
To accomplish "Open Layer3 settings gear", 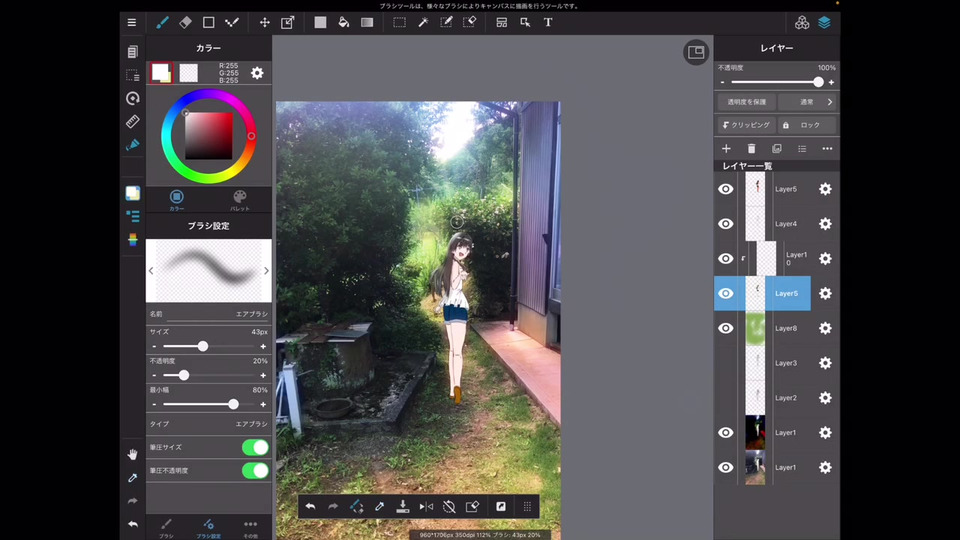I will point(825,363).
